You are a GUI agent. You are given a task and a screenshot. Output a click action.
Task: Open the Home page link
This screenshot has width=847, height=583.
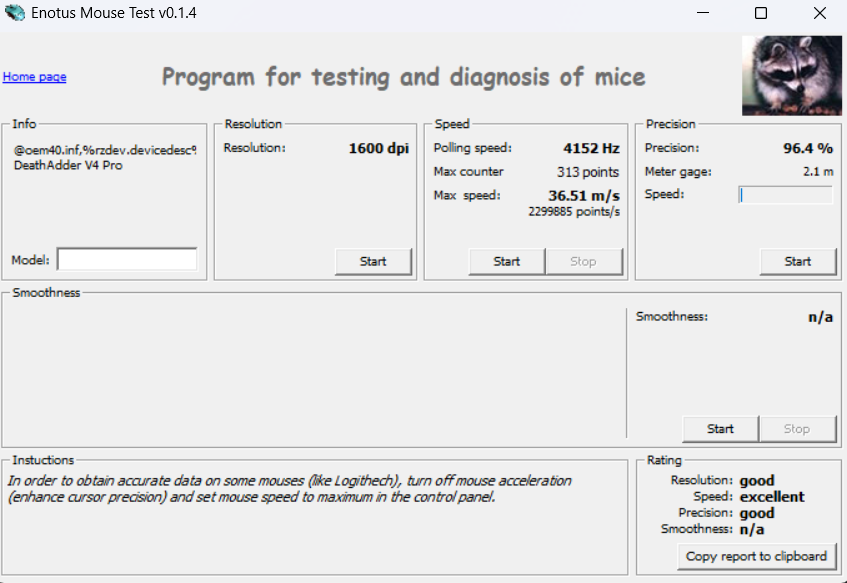point(35,77)
